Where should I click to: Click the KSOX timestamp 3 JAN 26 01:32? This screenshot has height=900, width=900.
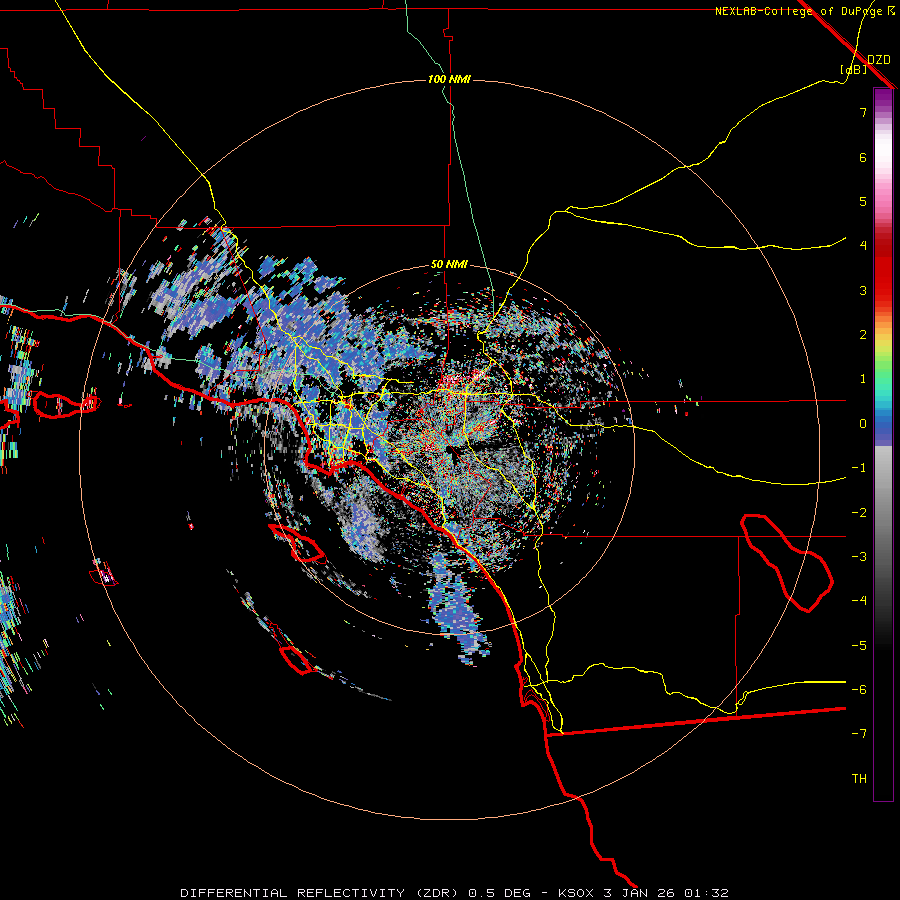pyautogui.click(x=643, y=893)
